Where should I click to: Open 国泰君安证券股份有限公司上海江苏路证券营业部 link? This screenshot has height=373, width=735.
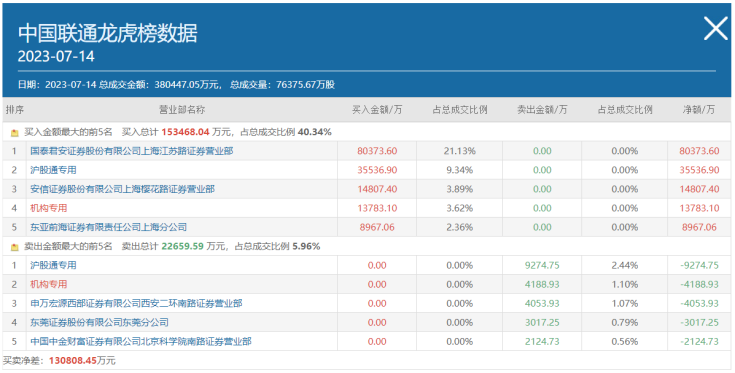pyautogui.click(x=132, y=151)
